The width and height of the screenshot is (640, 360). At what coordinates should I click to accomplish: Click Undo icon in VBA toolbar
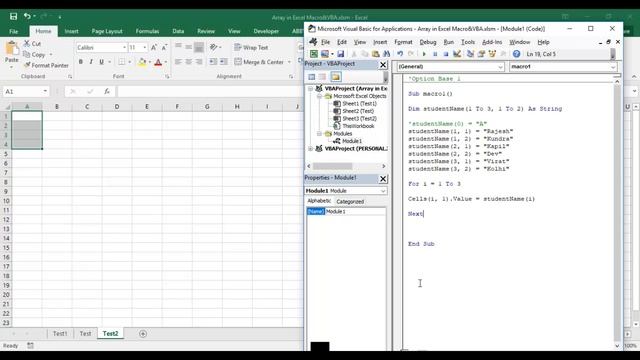pyautogui.click(x=400, y=54)
